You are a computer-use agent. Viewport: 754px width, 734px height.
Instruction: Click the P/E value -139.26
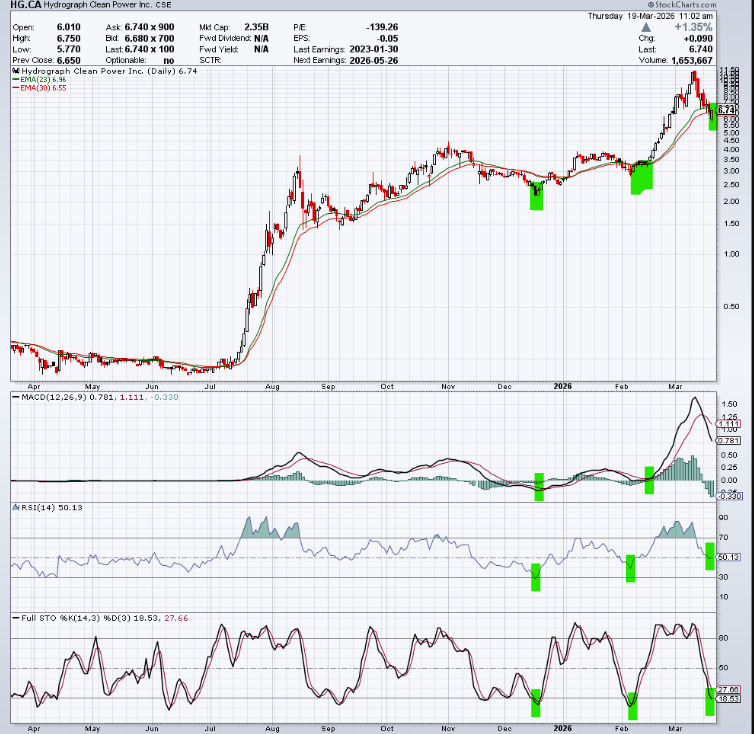pos(382,27)
